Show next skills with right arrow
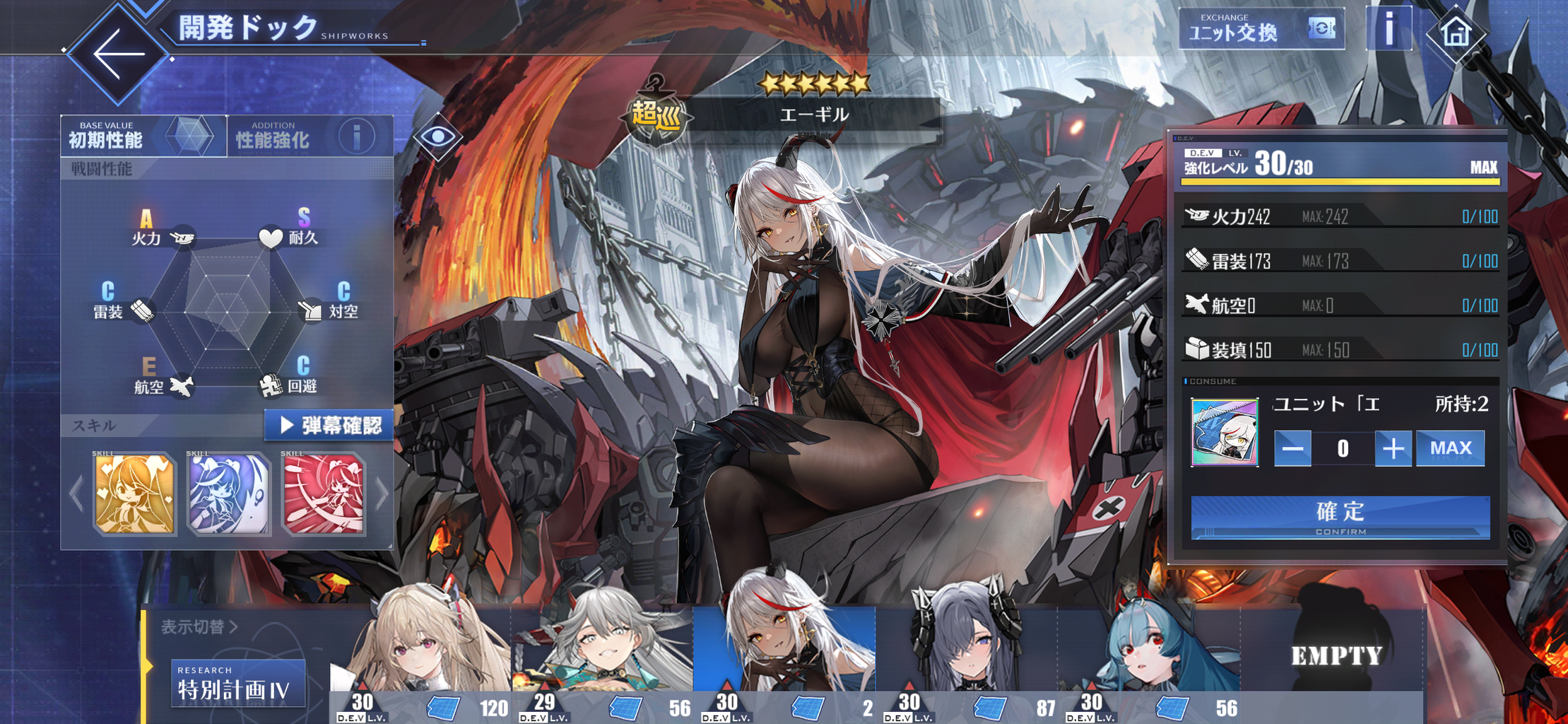 (382, 494)
